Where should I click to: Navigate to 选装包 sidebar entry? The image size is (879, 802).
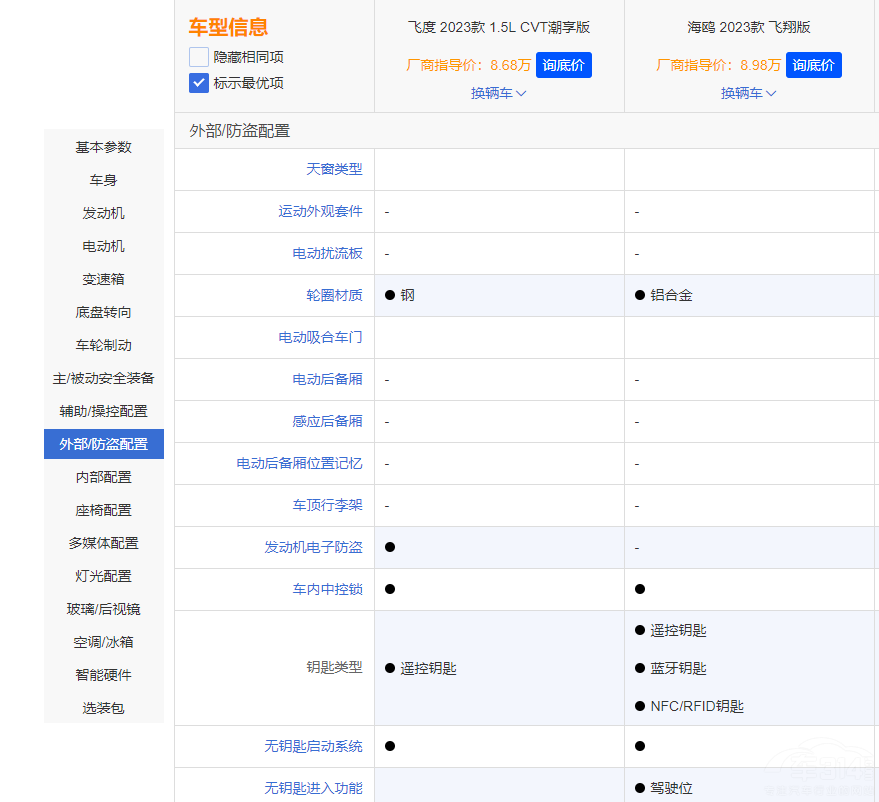tap(104, 708)
